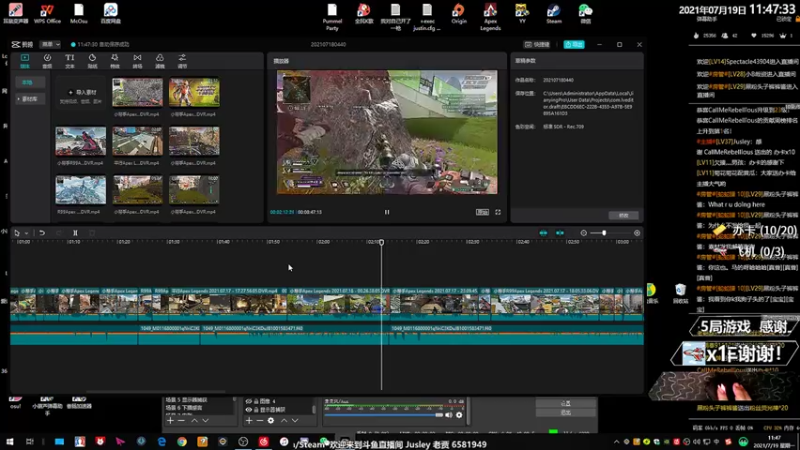This screenshot has width=800, height=450.
Task: Adjust the OBS audio mixer volume slider
Action: [384, 415]
